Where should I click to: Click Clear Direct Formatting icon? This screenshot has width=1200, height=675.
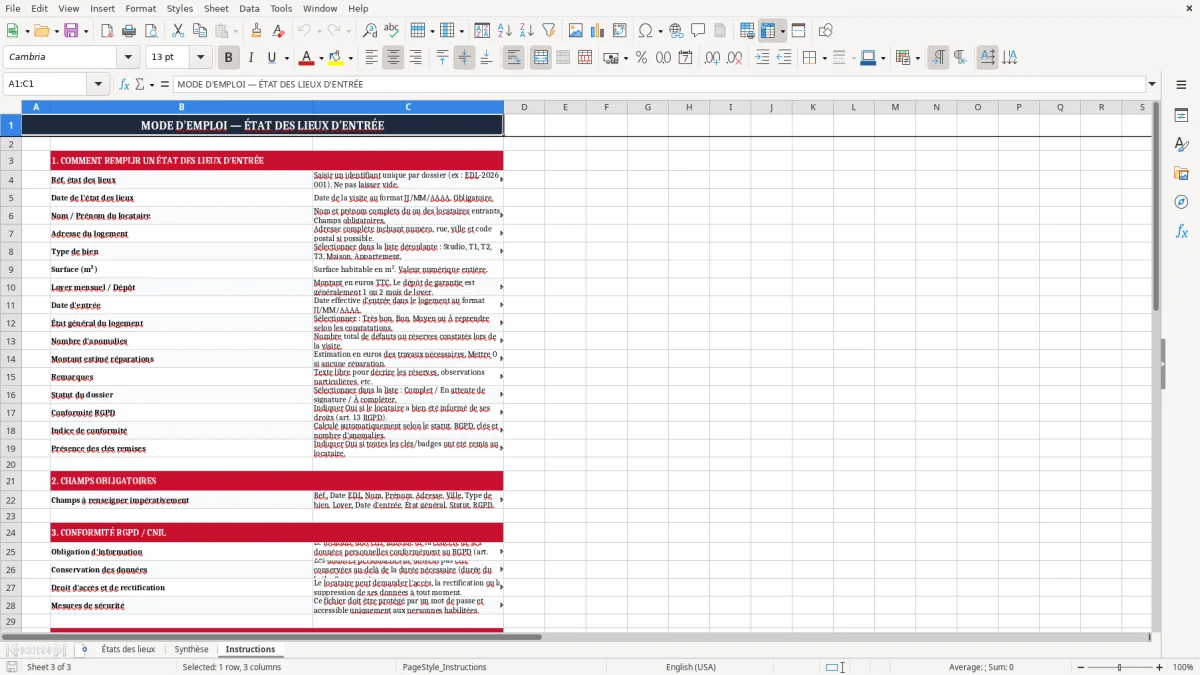click(x=278, y=31)
